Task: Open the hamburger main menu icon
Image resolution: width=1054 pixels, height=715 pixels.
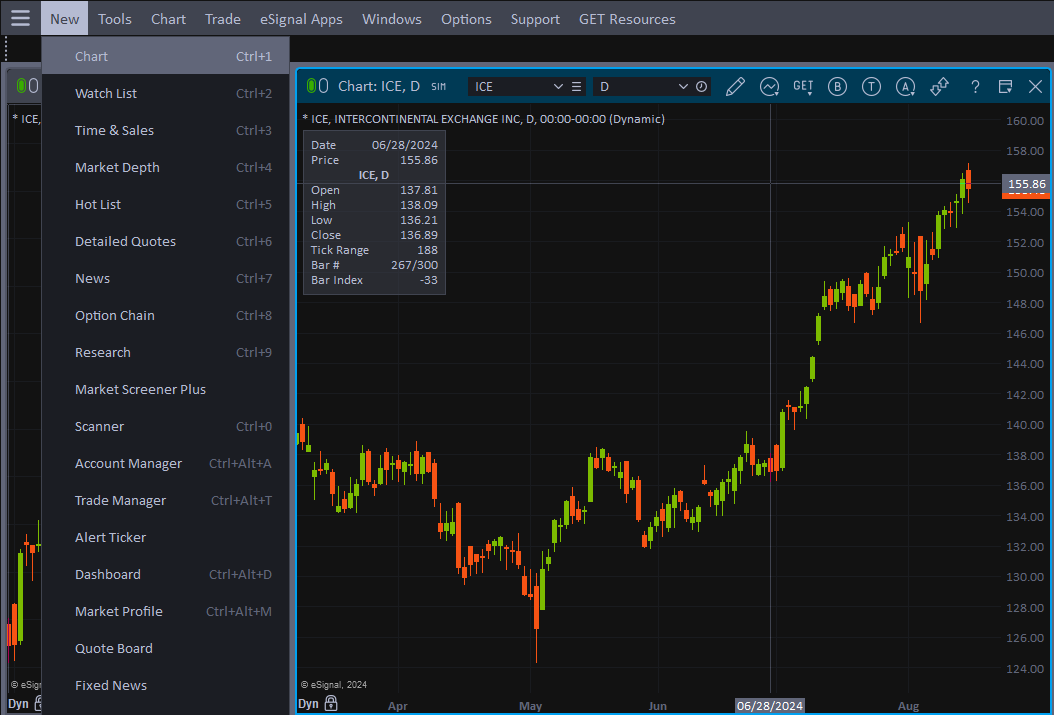Action: tap(20, 18)
